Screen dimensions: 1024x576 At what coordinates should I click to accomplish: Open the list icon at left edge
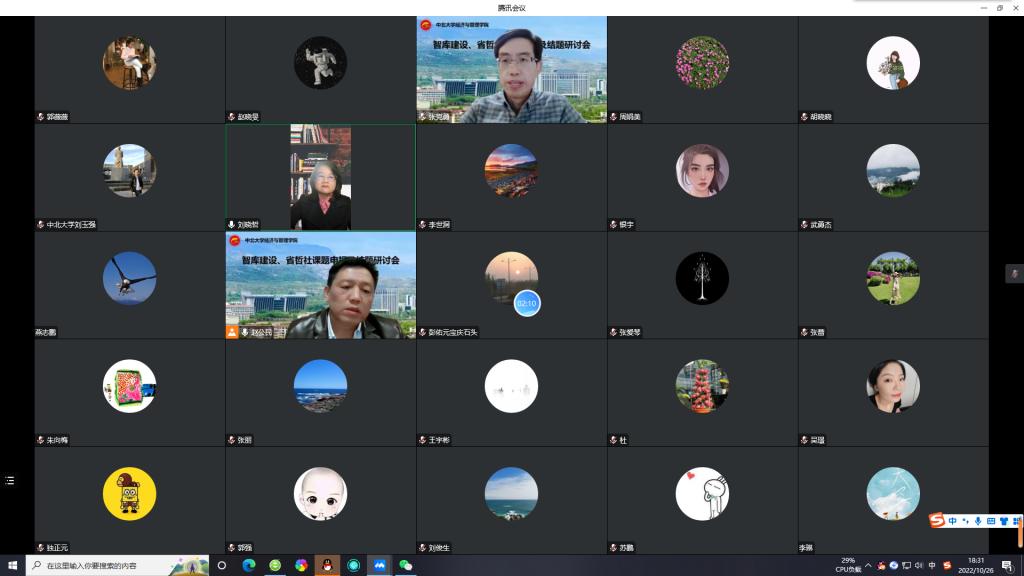10,481
